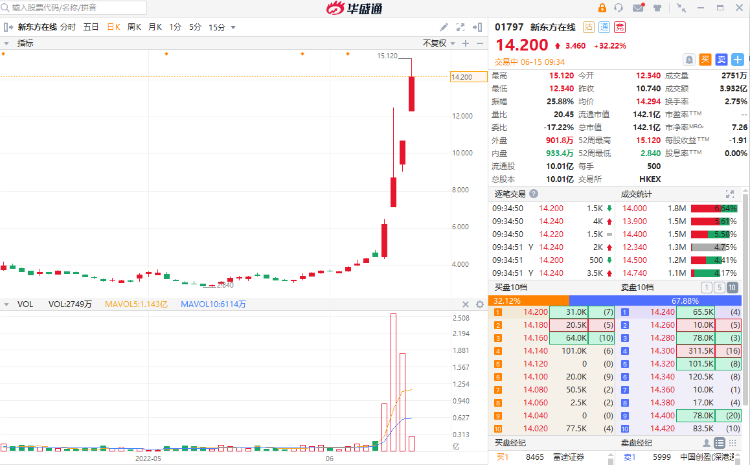Switch to 5分 five-minute chart
This screenshot has height=465, width=750.
pyautogui.click(x=195, y=27)
